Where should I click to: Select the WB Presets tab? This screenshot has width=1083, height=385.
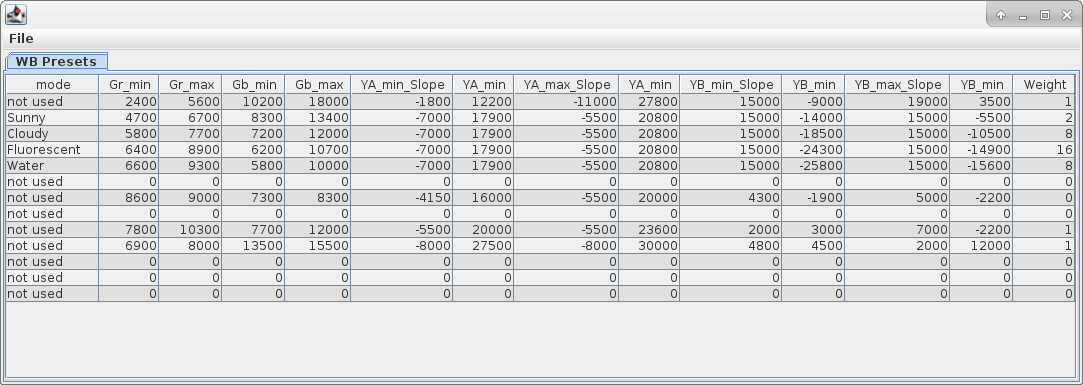click(x=57, y=62)
